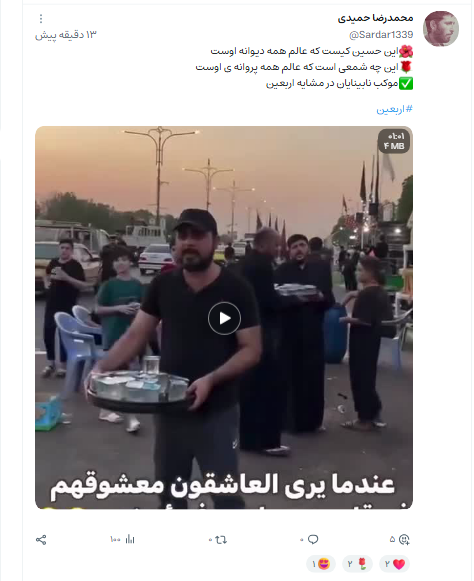Open the view statistics bar-chart icon
Screen dimensions: 474x581
click(x=130, y=539)
